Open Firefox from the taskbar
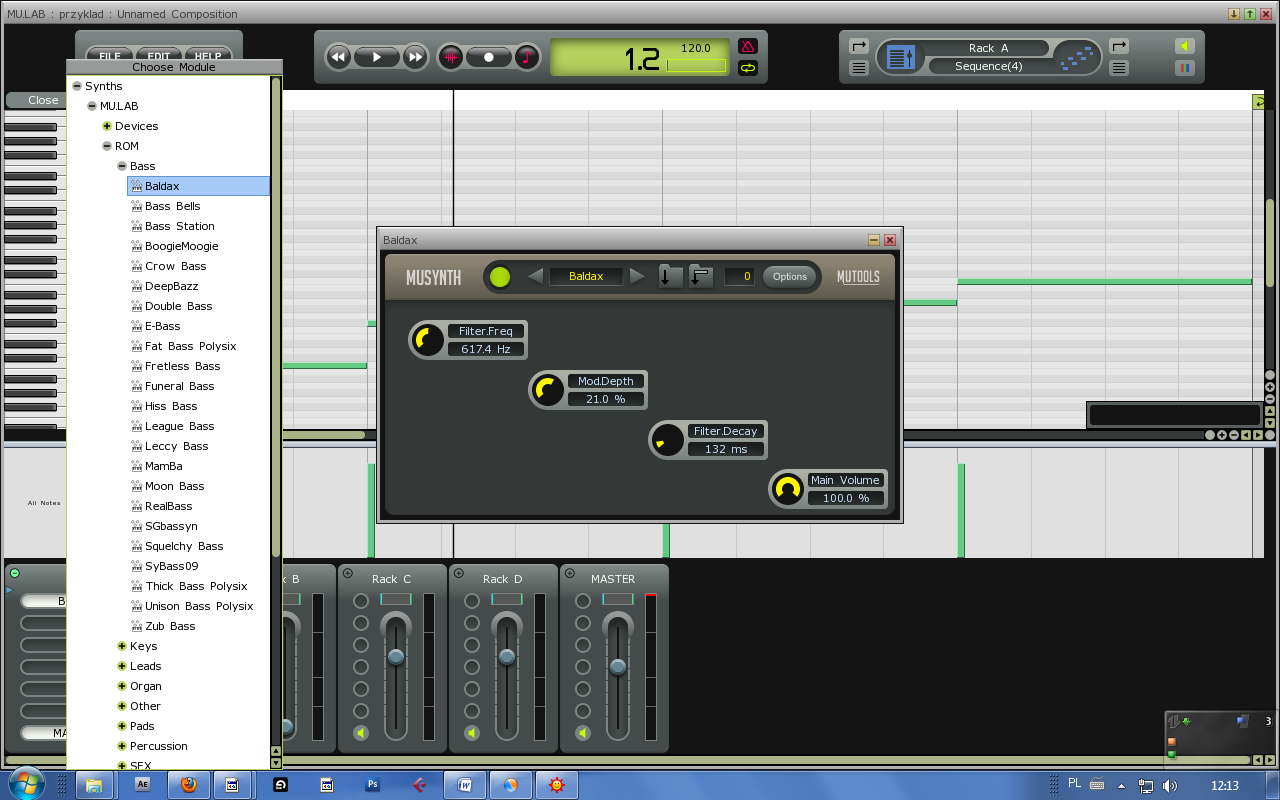The width and height of the screenshot is (1280, 800). [x=188, y=785]
